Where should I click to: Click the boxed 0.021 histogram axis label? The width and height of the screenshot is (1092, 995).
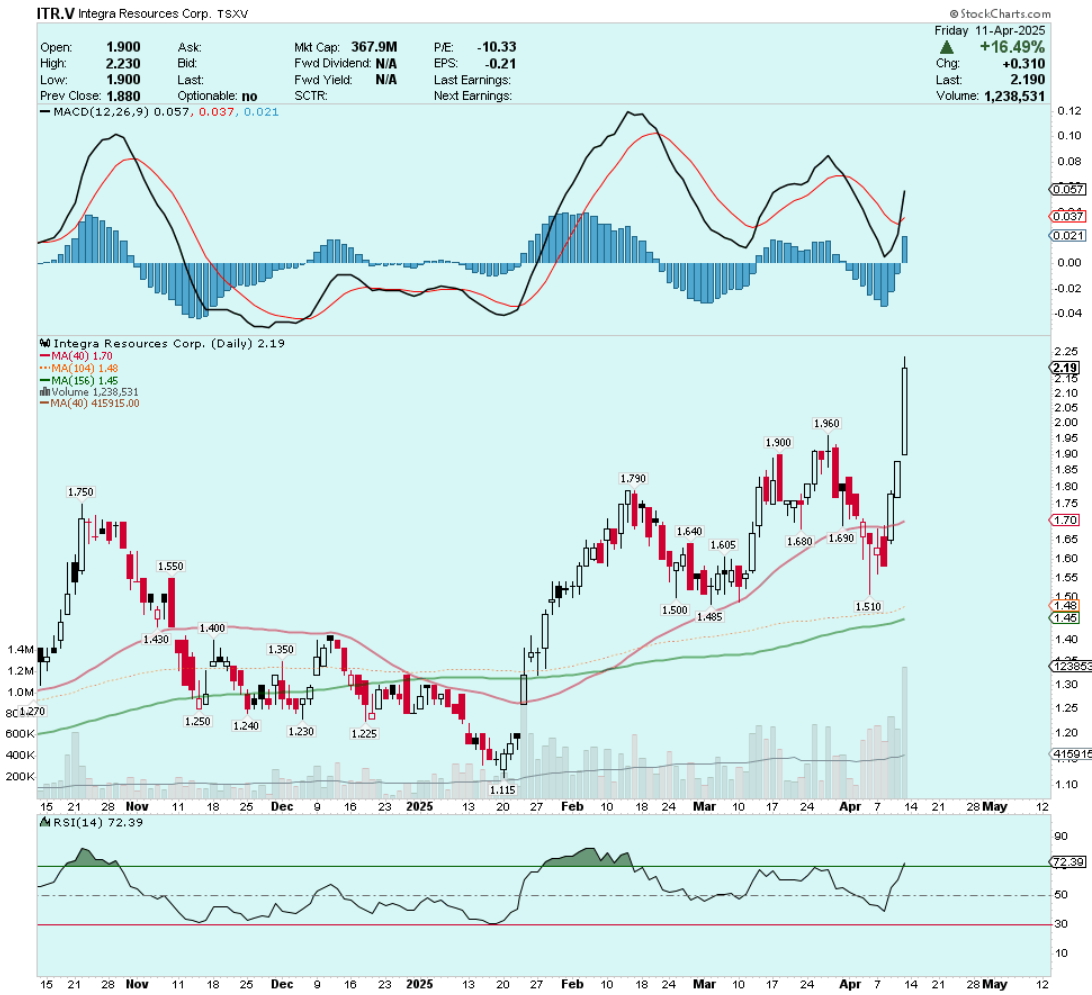(x=1067, y=235)
